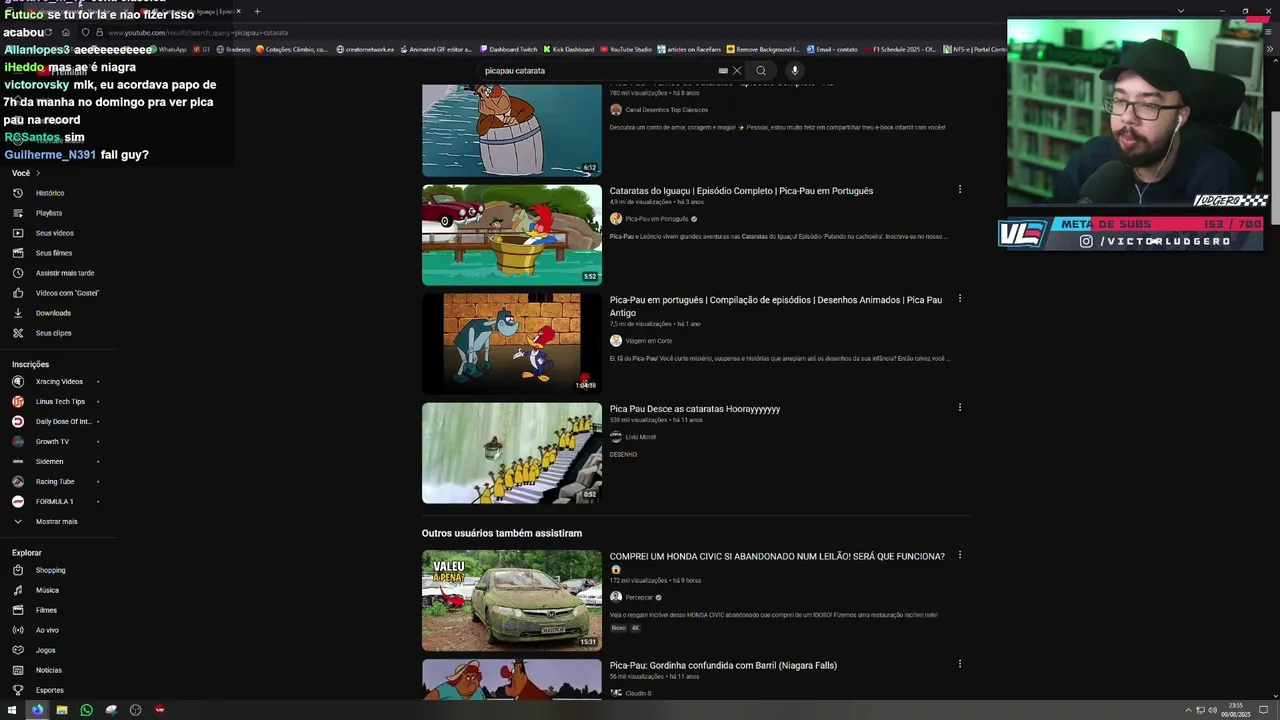The width and height of the screenshot is (1280, 720).
Task: Open Cataratas do Iguaçu Episódio Completo title
Action: pos(741,191)
